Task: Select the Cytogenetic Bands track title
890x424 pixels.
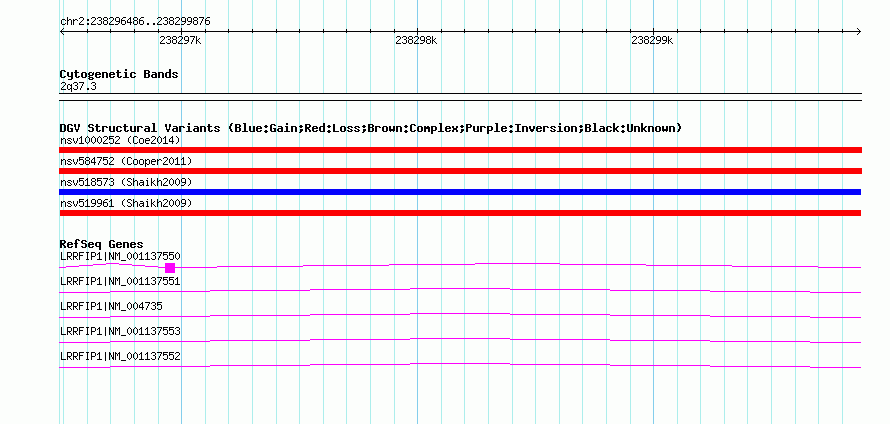Action: (119, 74)
